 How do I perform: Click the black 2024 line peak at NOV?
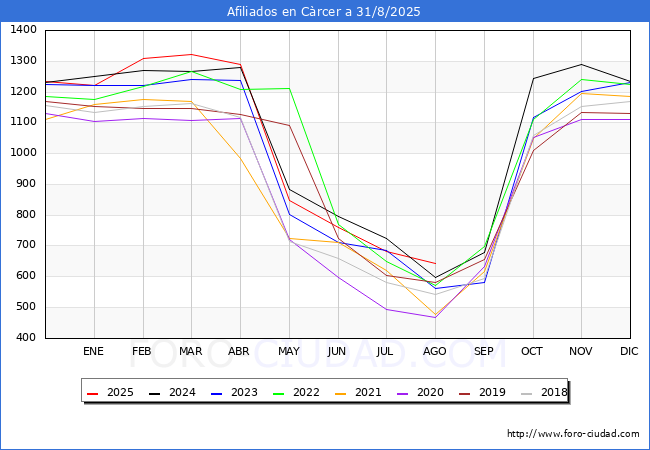tap(582, 64)
